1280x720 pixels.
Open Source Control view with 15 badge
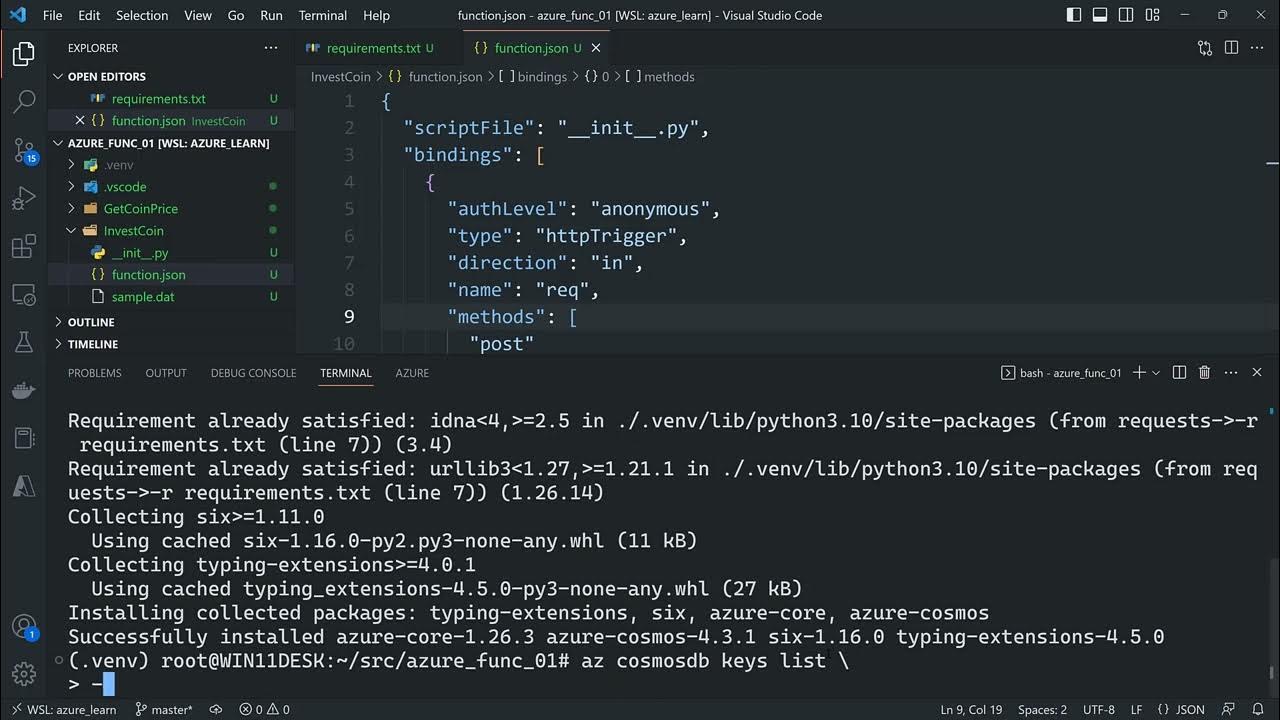click(24, 150)
